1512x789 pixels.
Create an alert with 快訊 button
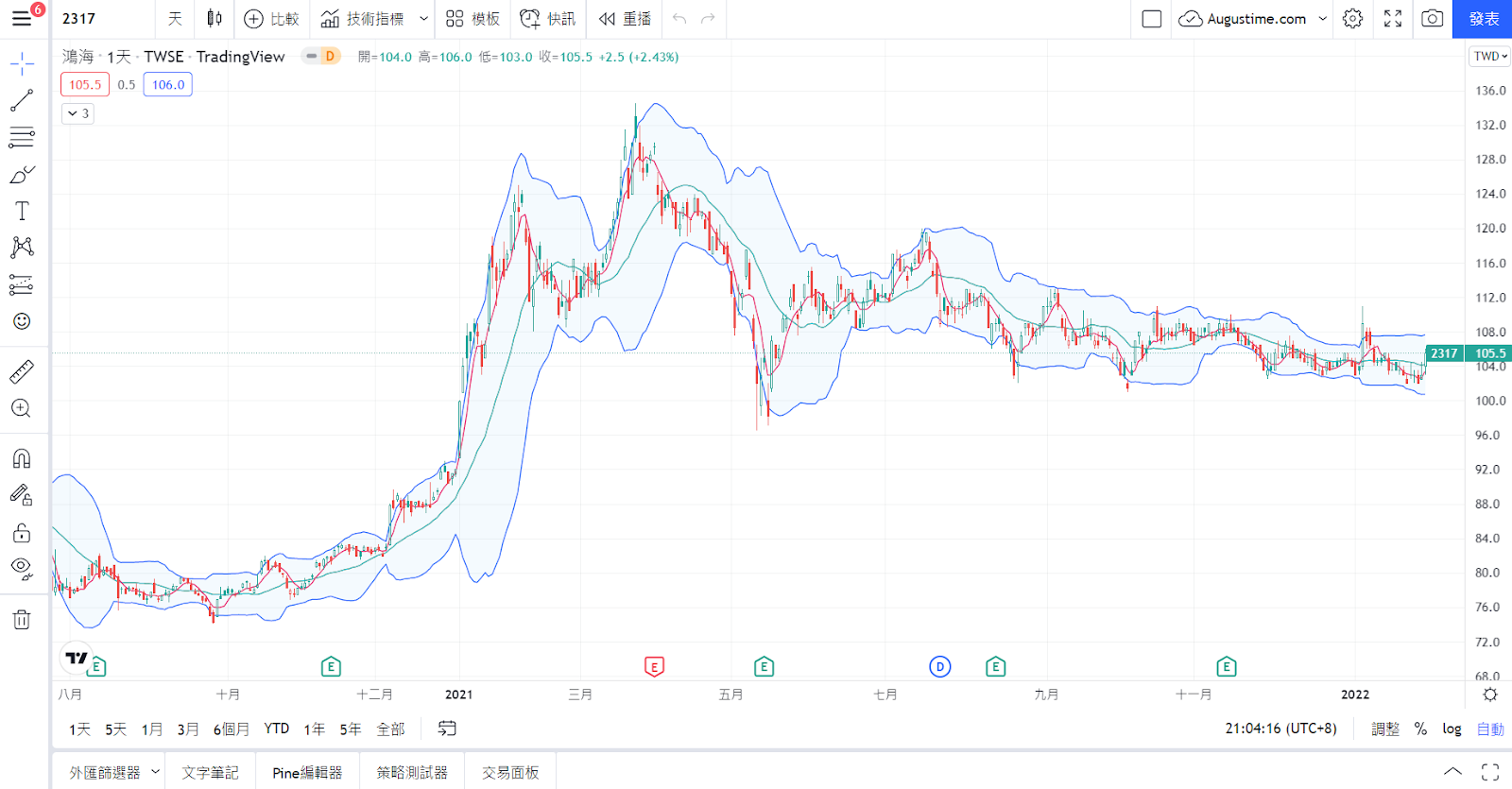click(548, 19)
